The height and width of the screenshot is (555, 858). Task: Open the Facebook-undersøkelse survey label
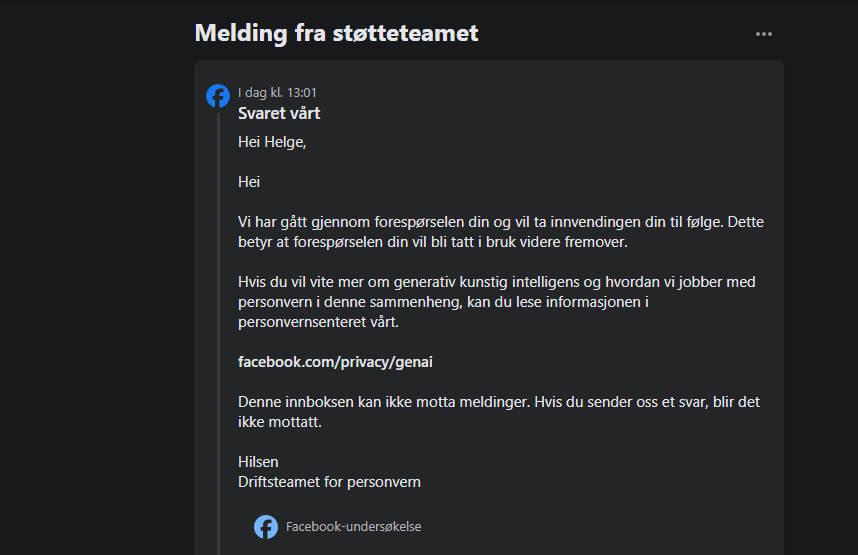point(353,527)
